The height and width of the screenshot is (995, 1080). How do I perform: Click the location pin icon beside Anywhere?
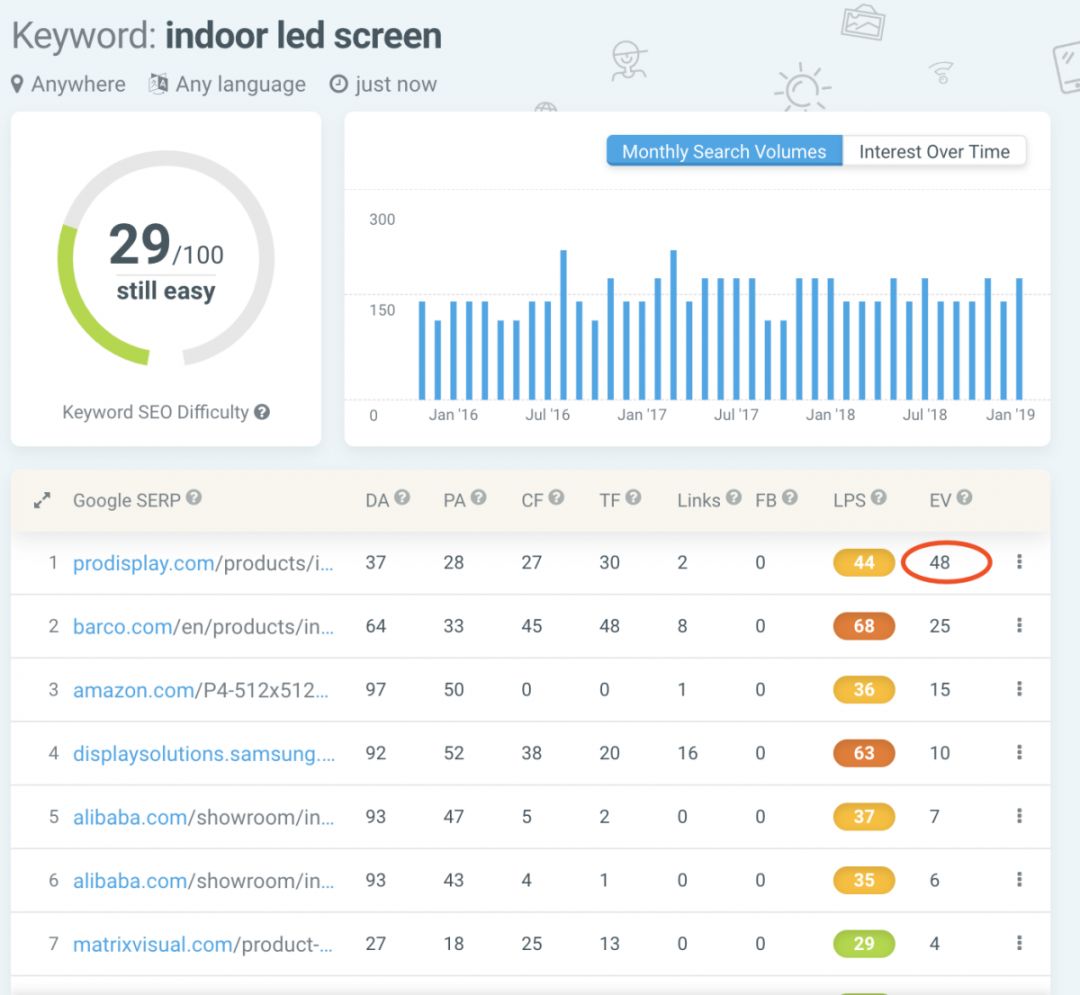pos(17,84)
